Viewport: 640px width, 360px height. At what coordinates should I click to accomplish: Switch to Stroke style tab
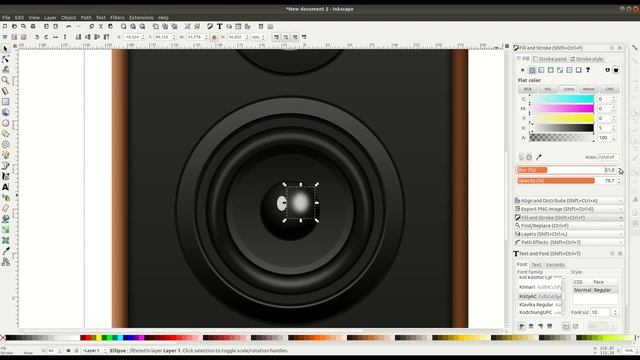point(587,59)
